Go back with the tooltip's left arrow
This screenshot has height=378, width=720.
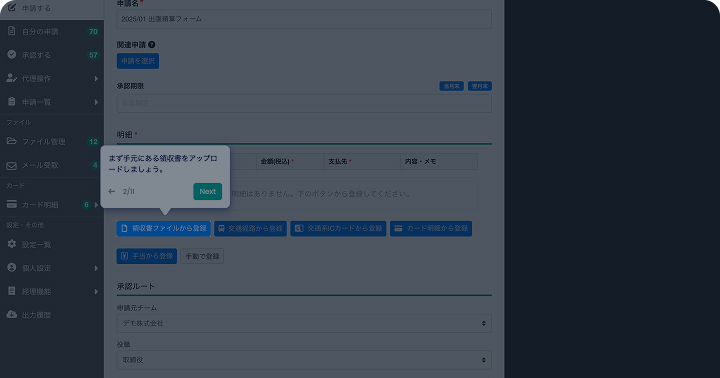pos(112,192)
